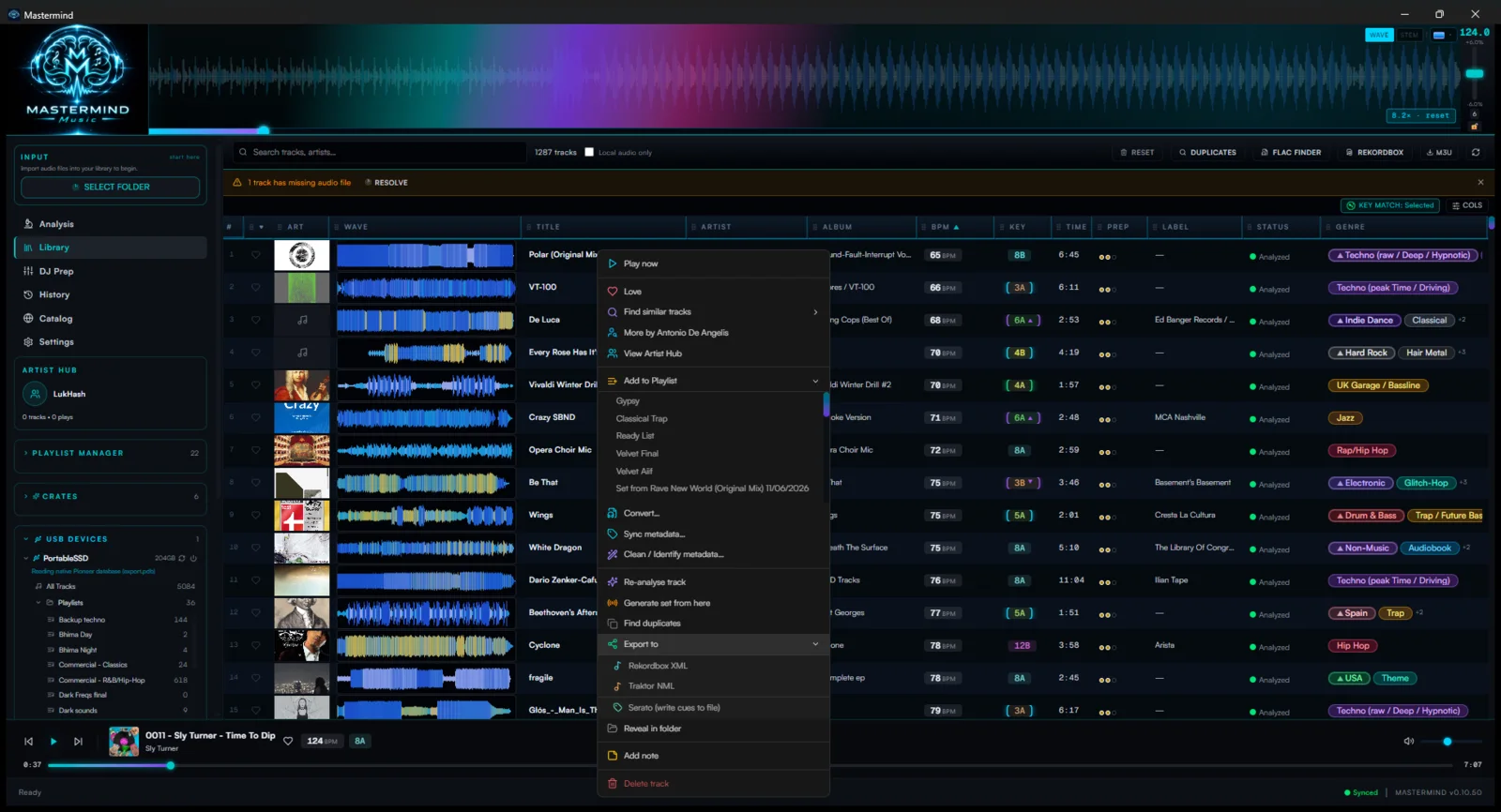This screenshot has height=812, width=1501.
Task: Choose Love in the context menu
Action: 713,292
